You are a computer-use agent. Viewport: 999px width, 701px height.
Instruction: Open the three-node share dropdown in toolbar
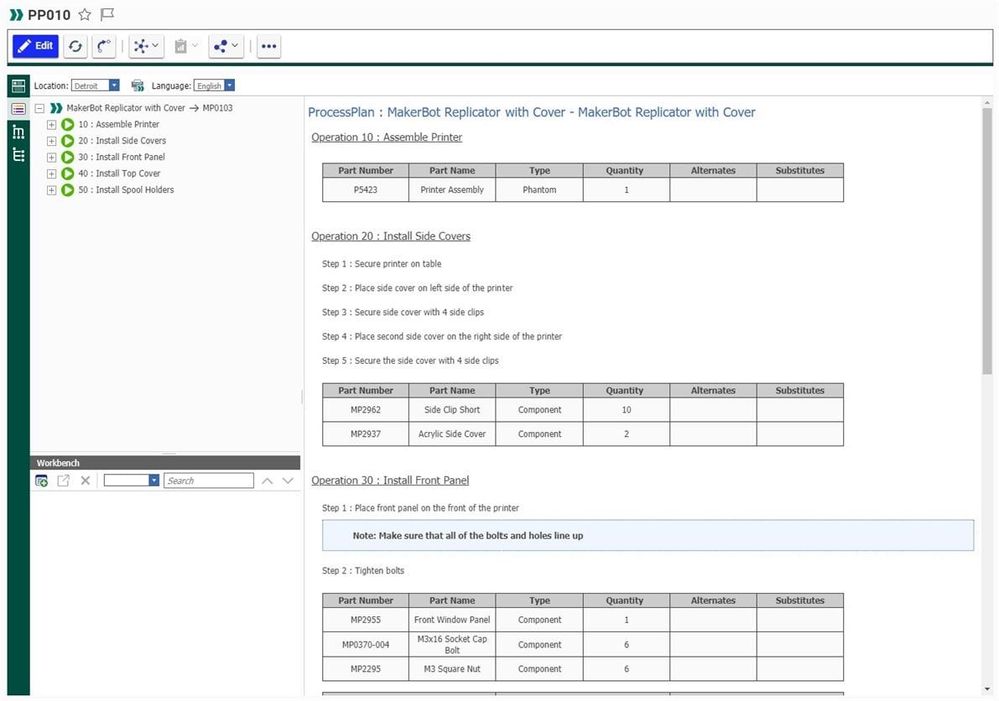[x=226, y=46]
